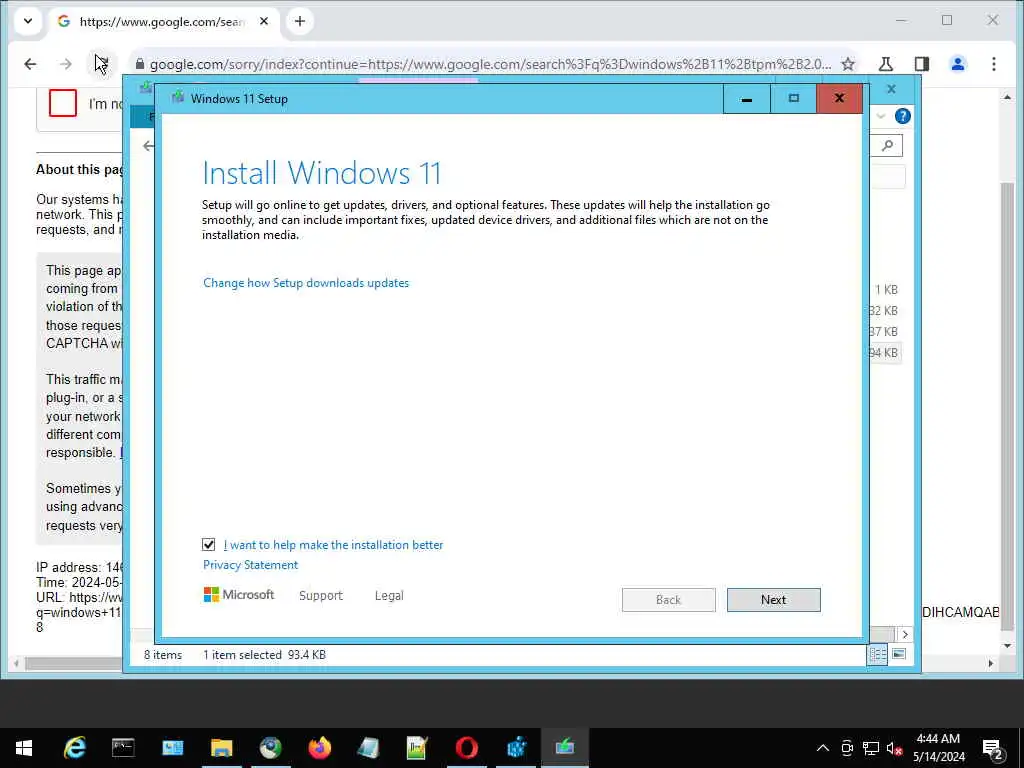Maximize the Windows 11 Setup window

coord(793,99)
